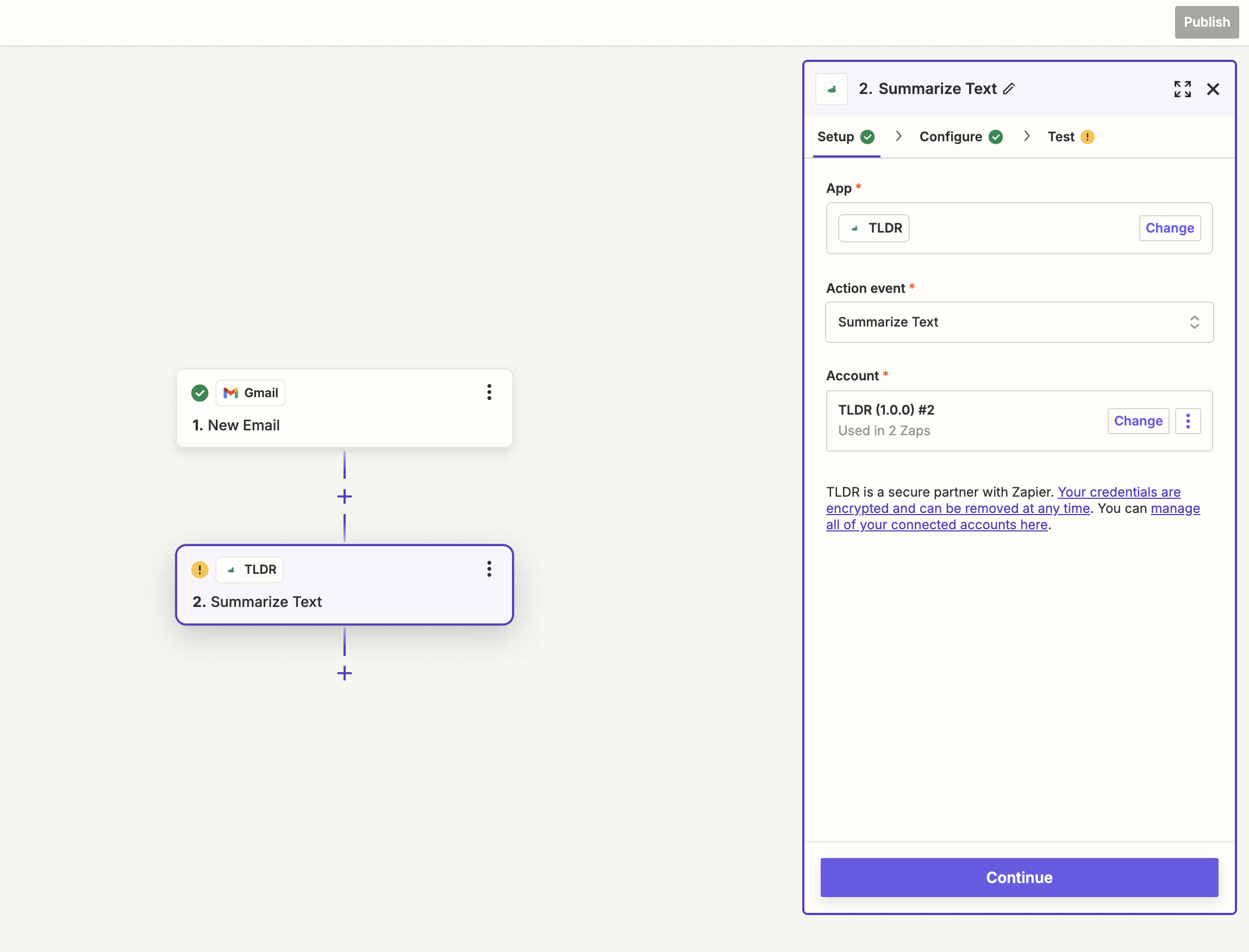Switch to the Configure tab
1249x952 pixels.
961,136
